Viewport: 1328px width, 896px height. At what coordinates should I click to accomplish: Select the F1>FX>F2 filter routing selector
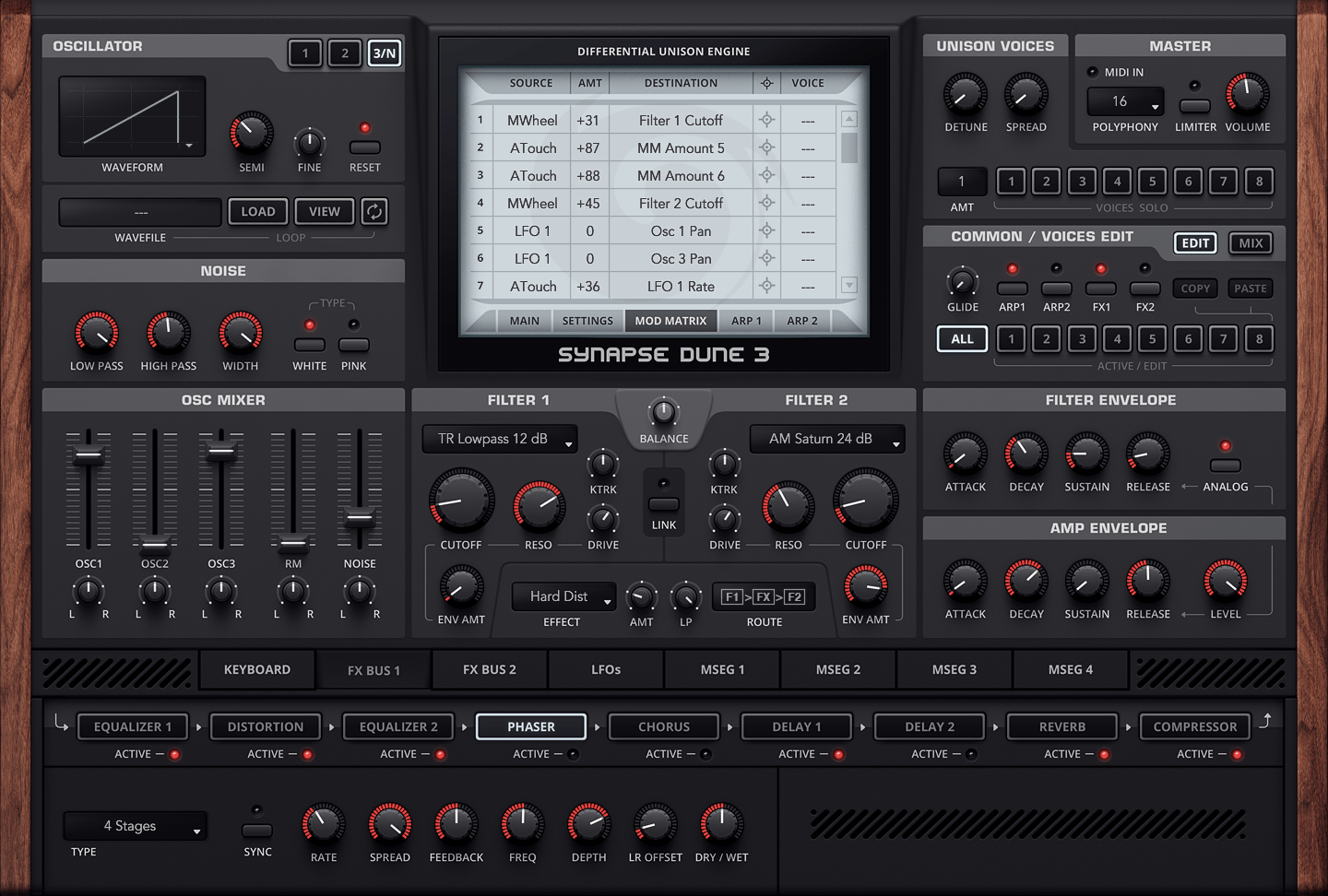pyautogui.click(x=764, y=596)
